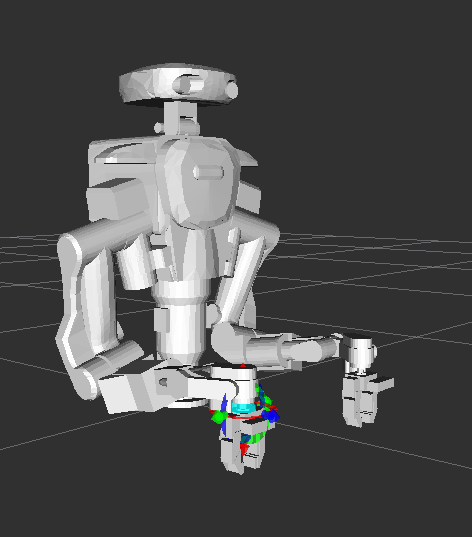The height and width of the screenshot is (537, 472).
Task: Select the red downward arrow on gripper
Action: click(x=244, y=449)
